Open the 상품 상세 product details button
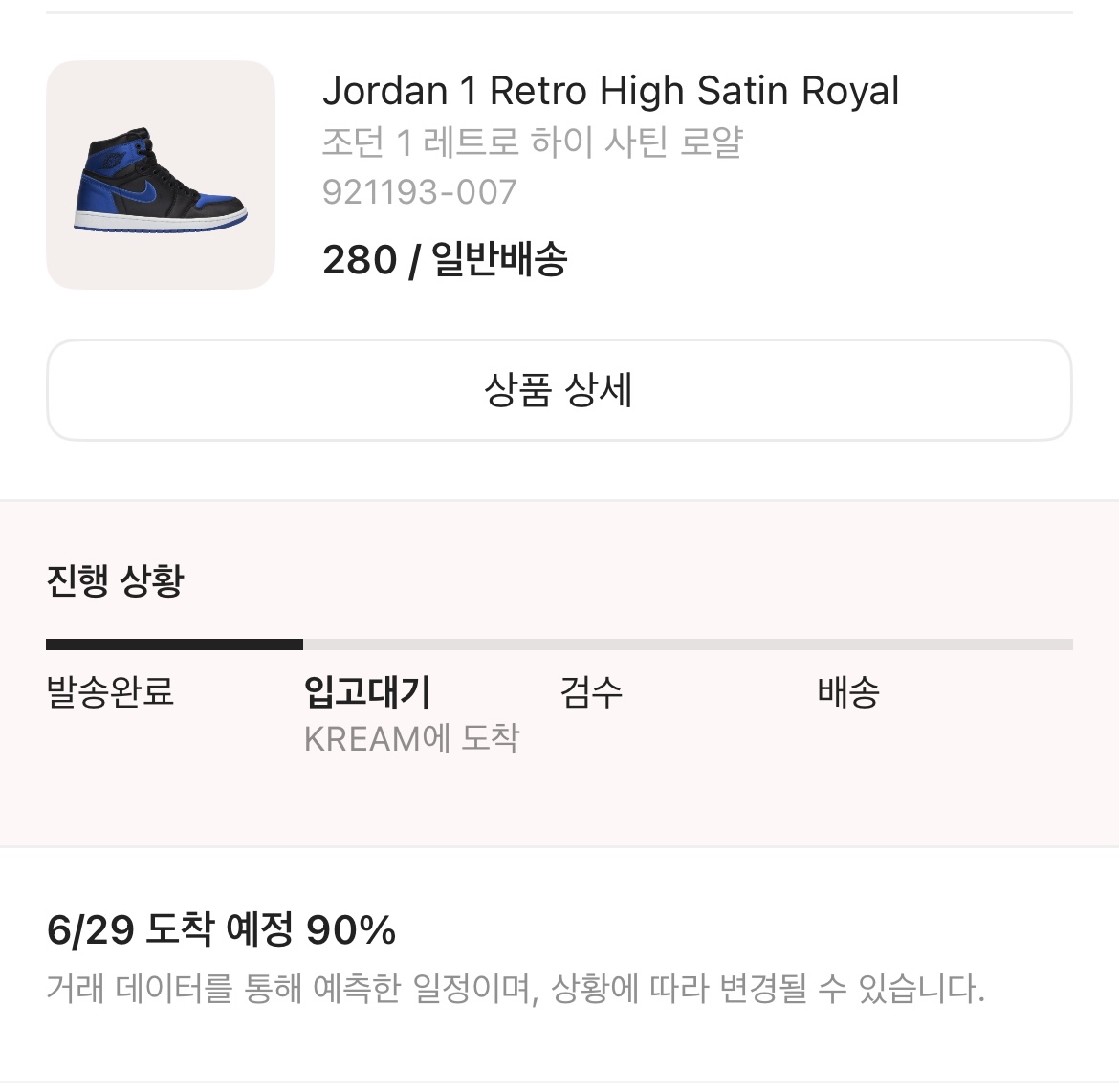This screenshot has width=1119, height=1092. click(x=559, y=390)
